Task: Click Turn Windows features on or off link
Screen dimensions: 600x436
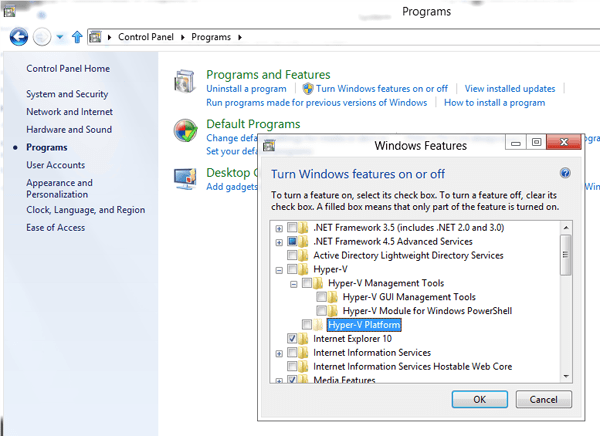Action: [x=382, y=89]
